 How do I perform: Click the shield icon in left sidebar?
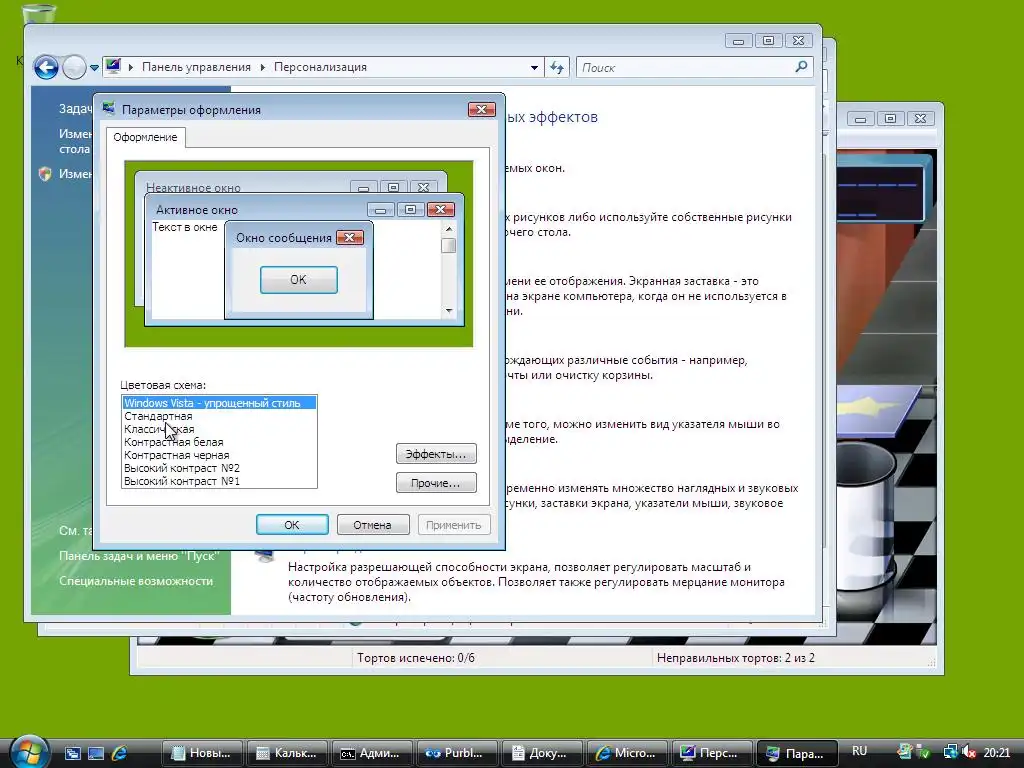click(44, 174)
